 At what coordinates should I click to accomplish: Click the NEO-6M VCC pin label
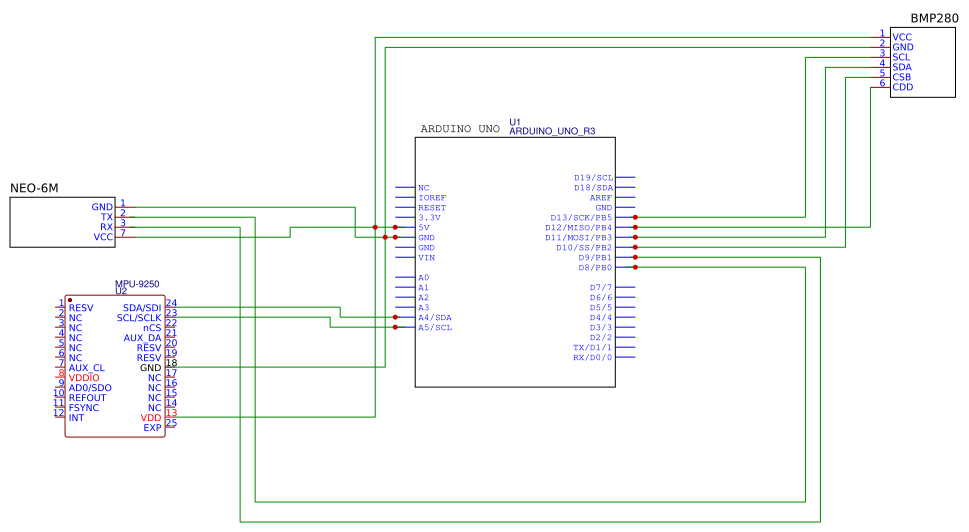click(103, 237)
